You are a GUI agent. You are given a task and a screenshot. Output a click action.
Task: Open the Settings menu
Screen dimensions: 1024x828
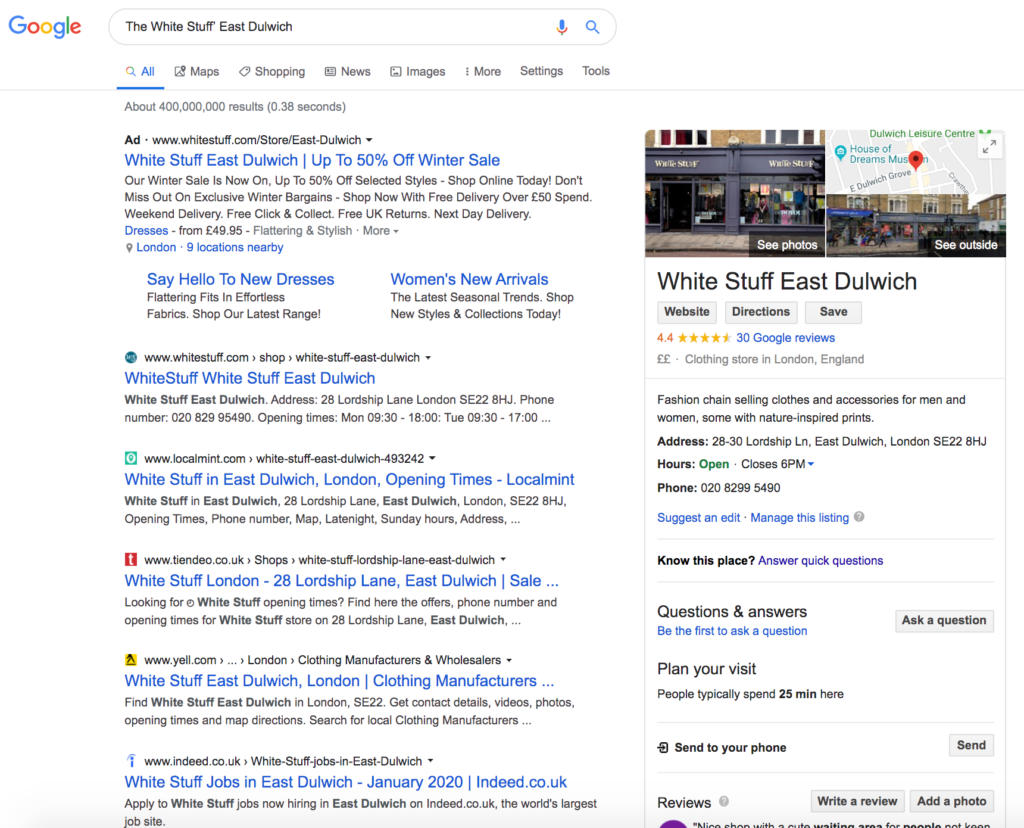pos(541,71)
